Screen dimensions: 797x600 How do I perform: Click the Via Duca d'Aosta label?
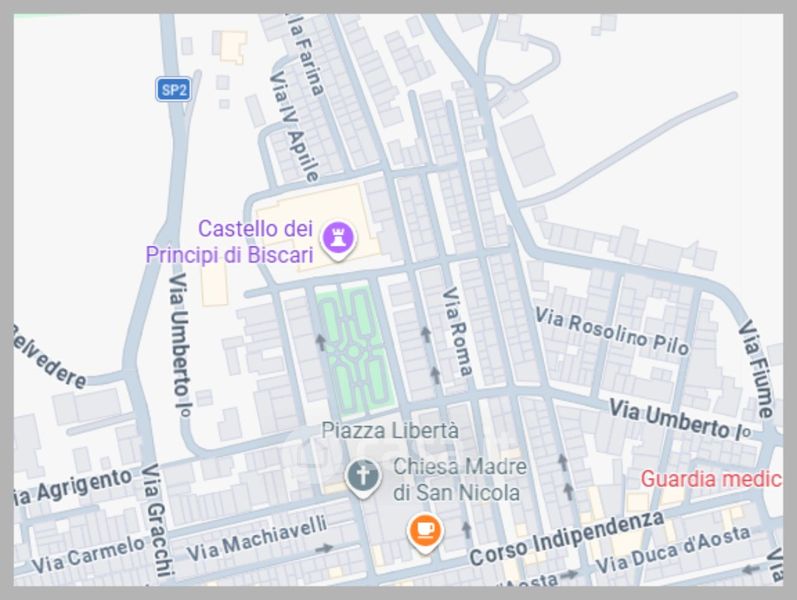(673, 550)
